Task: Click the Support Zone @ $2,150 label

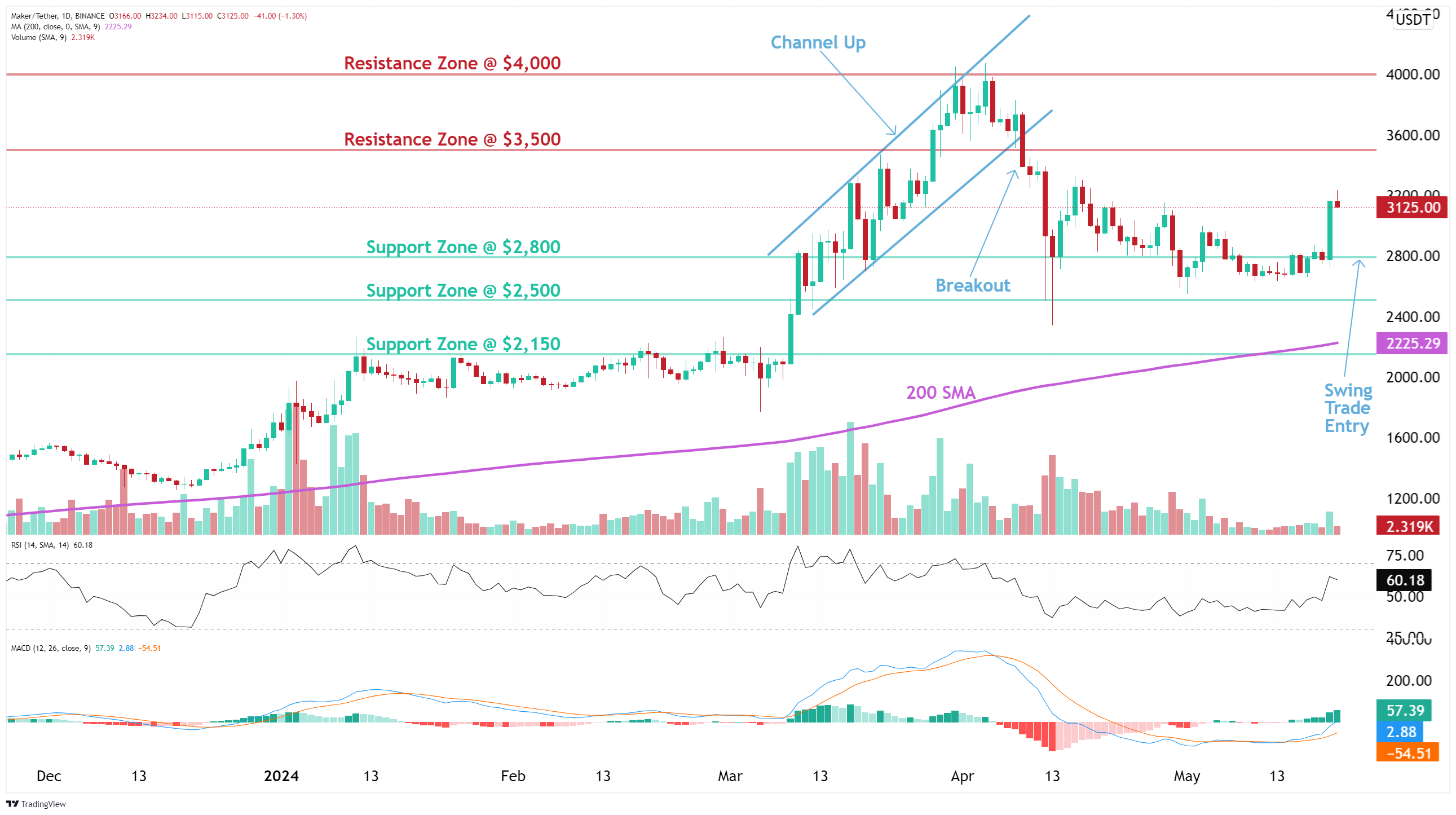Action: [x=464, y=344]
